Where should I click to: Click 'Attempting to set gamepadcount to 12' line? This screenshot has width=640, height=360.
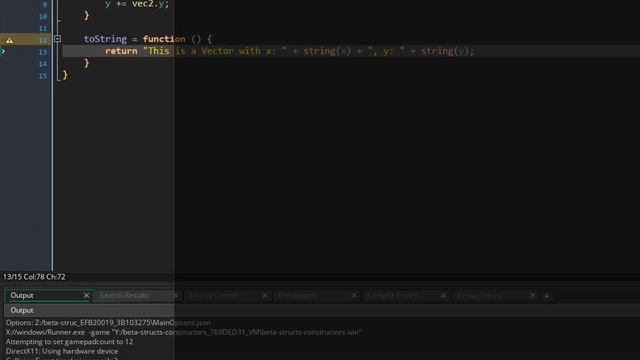pos(69,342)
